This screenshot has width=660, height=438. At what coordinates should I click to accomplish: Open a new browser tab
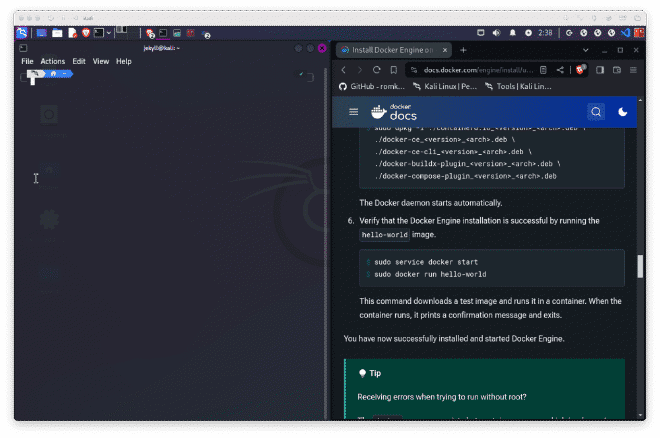[463, 50]
